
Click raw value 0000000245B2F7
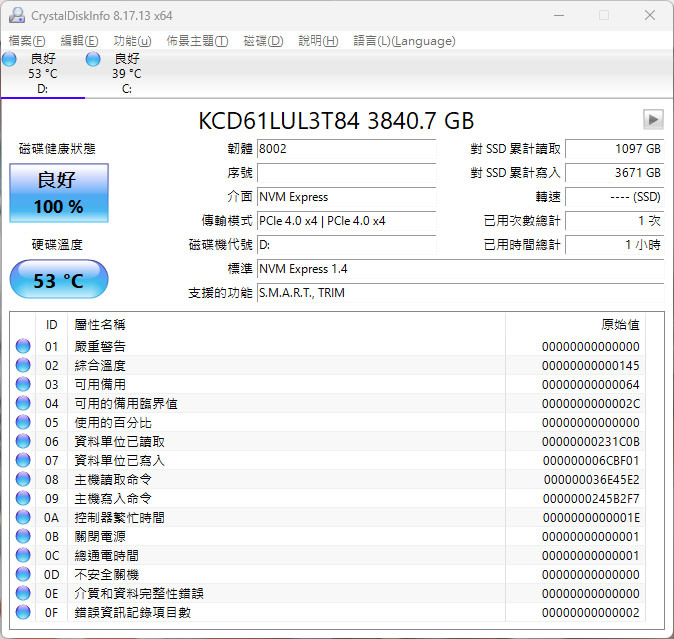click(x=591, y=498)
